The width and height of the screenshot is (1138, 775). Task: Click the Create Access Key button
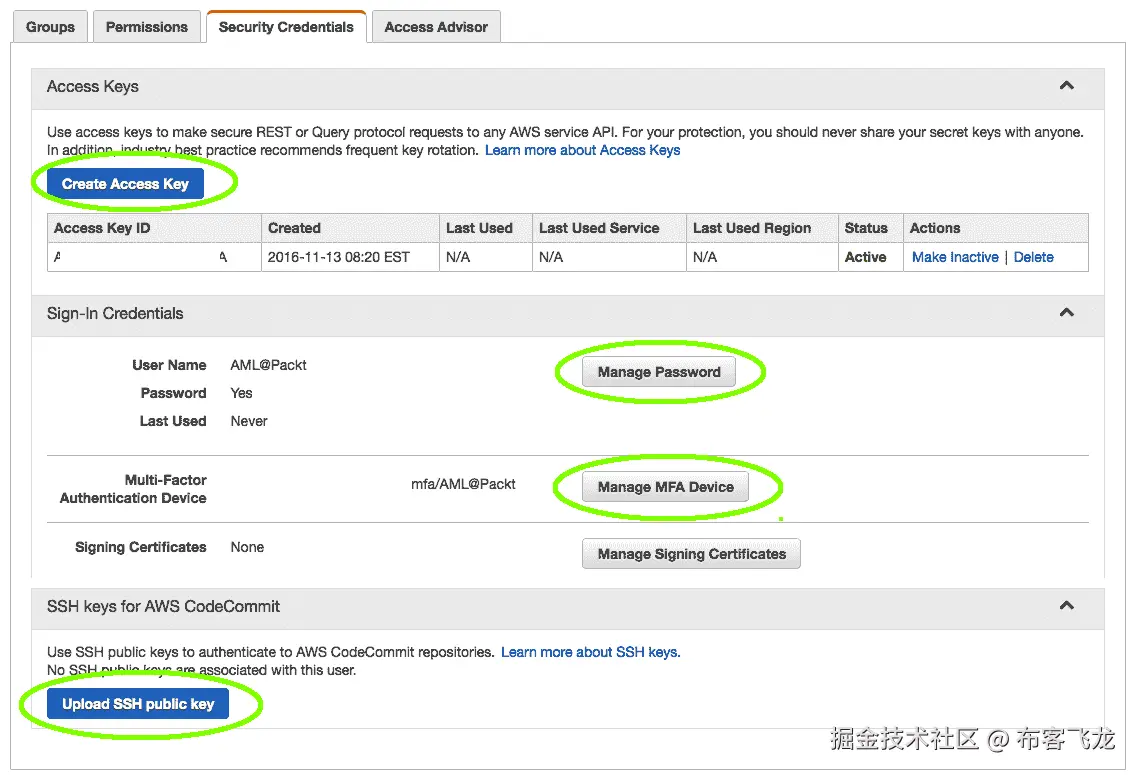(126, 184)
